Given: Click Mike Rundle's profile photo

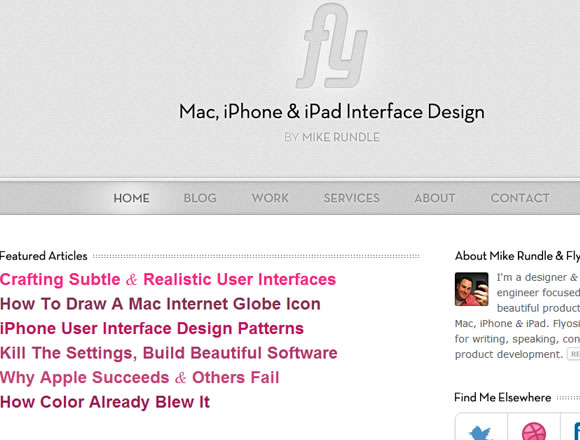Looking at the screenshot, I should point(472,289).
